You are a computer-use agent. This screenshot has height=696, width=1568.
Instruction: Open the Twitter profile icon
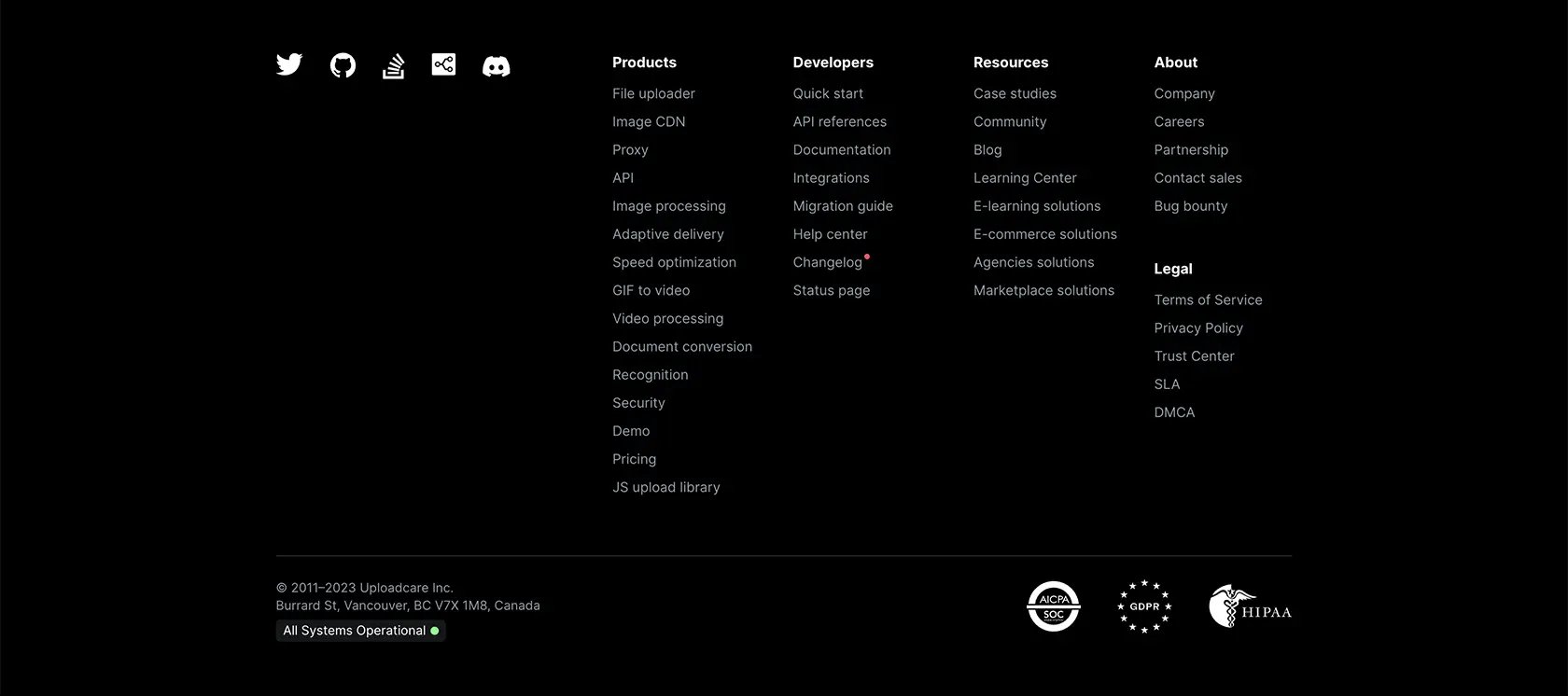(289, 64)
